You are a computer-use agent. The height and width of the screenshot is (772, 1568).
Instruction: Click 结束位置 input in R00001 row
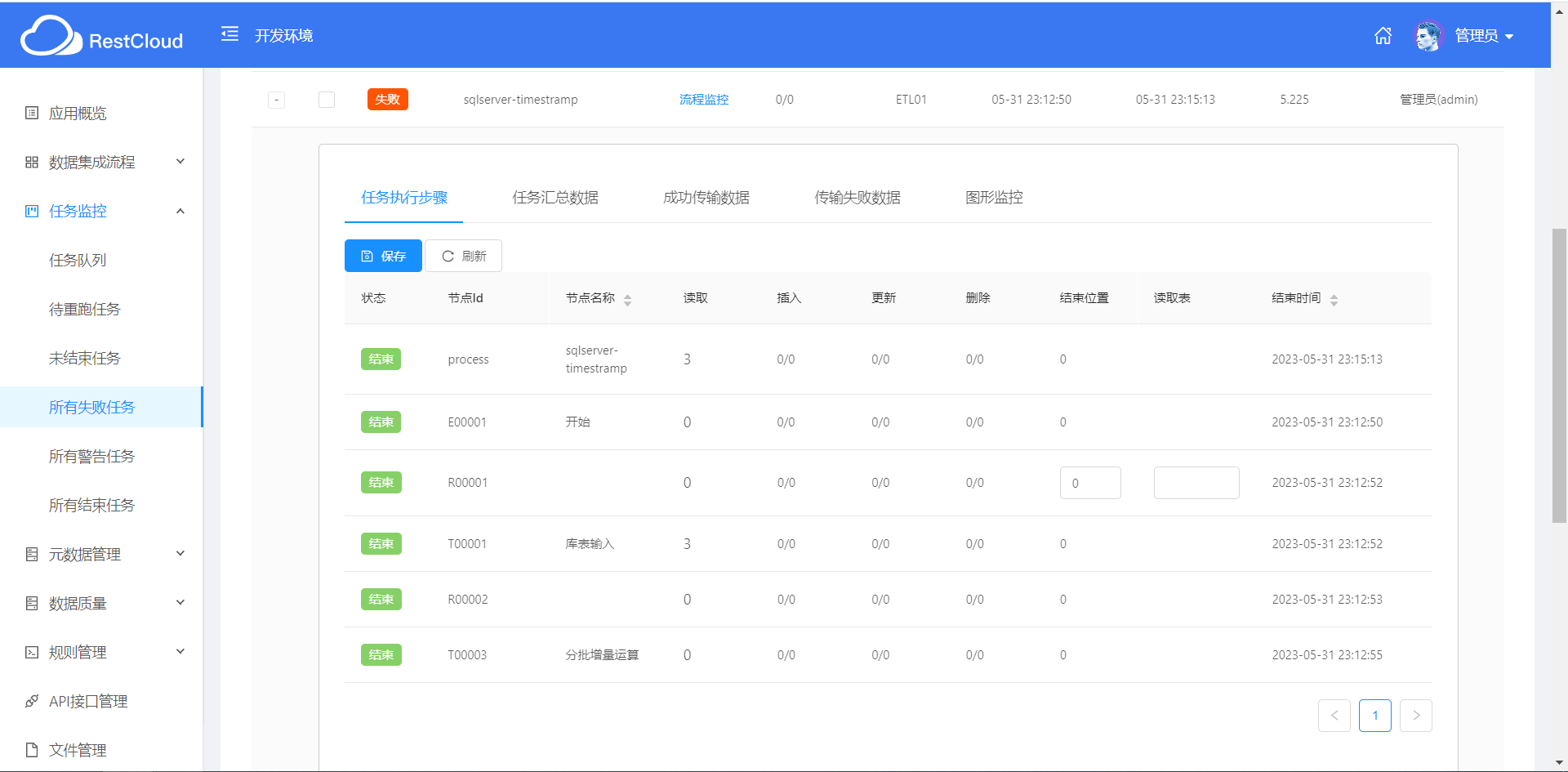click(x=1090, y=483)
